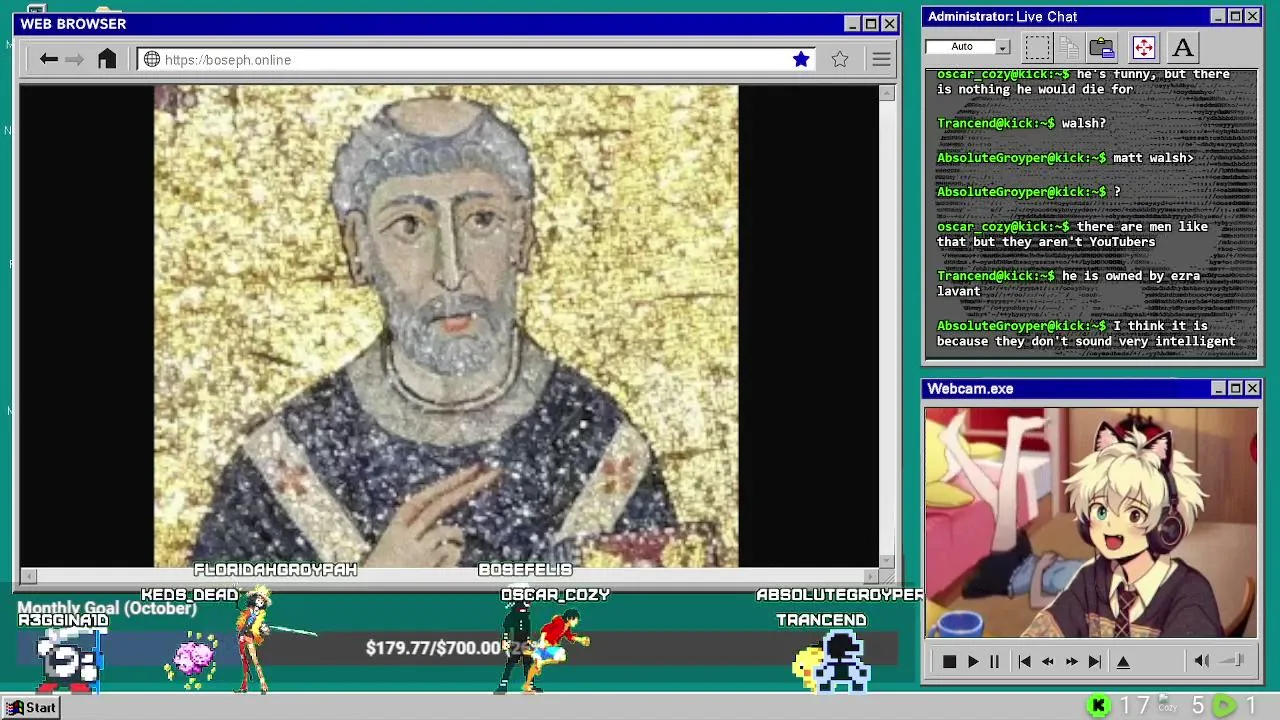The width and height of the screenshot is (1280, 720).
Task: Click the browser horizontal scrollbar right arrow
Action: click(x=871, y=575)
